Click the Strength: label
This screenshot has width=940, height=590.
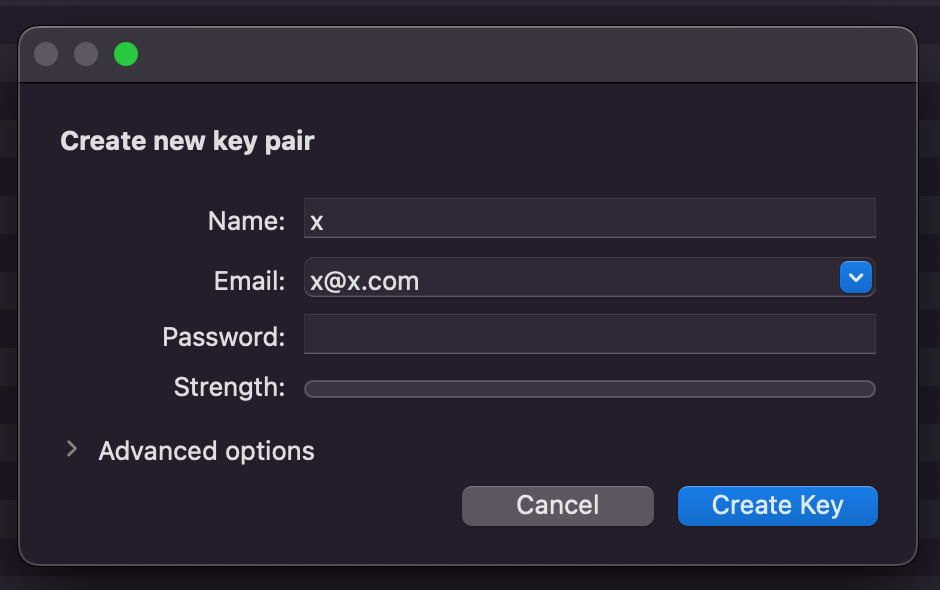pyautogui.click(x=230, y=387)
